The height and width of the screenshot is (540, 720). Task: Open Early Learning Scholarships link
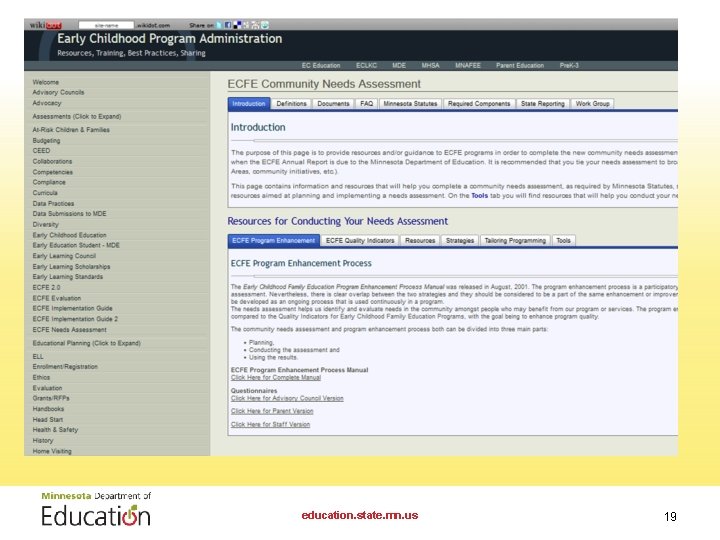click(71, 267)
